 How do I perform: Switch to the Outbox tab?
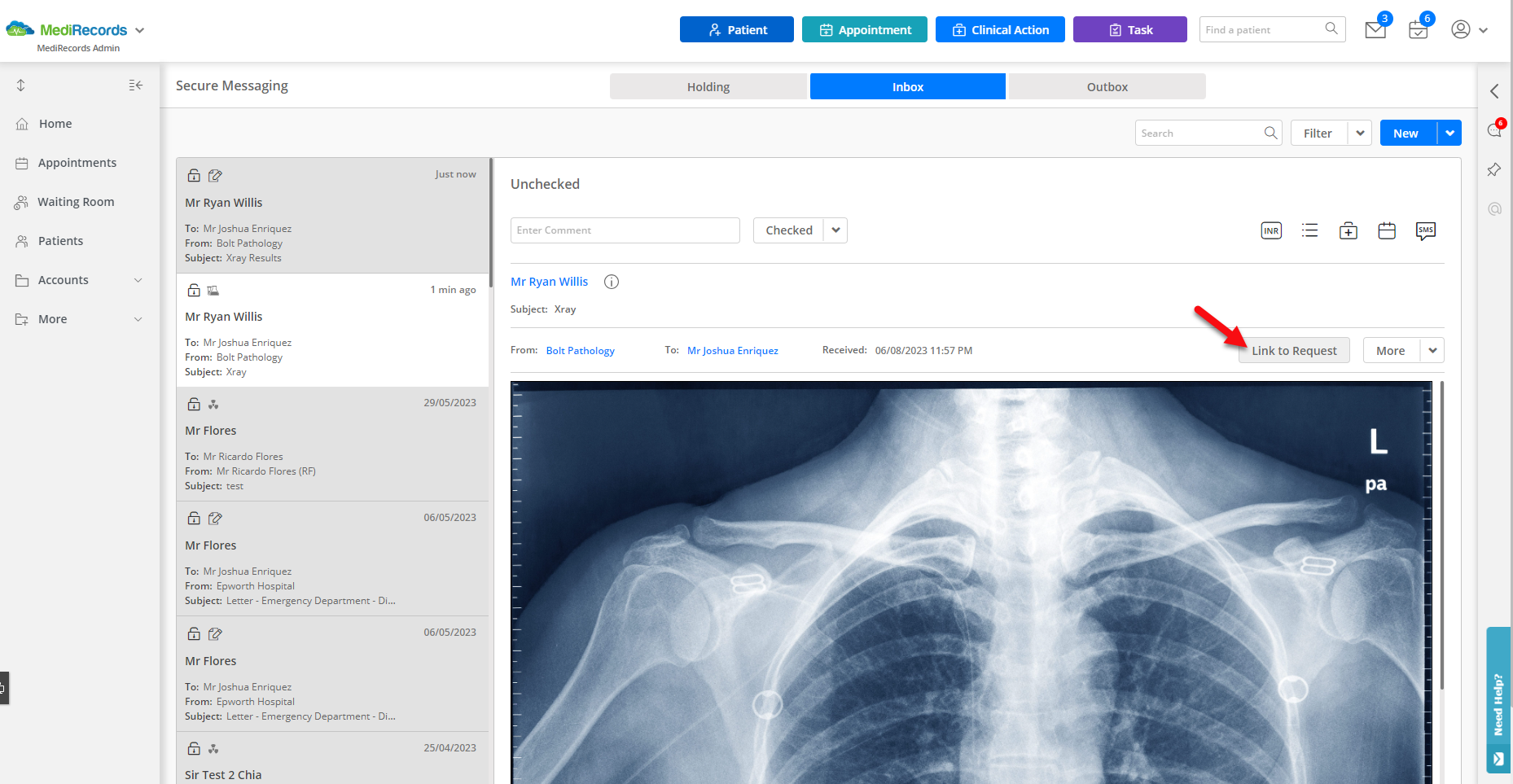(1107, 86)
